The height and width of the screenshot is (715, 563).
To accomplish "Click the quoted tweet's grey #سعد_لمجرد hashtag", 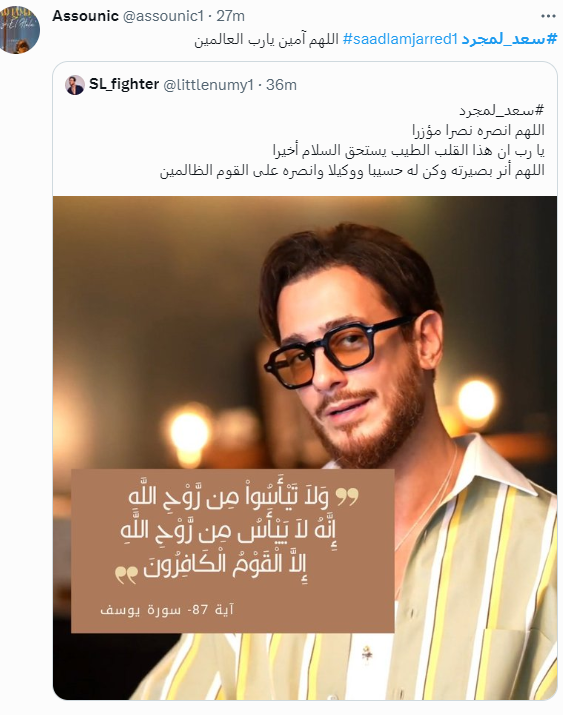I will point(501,110).
